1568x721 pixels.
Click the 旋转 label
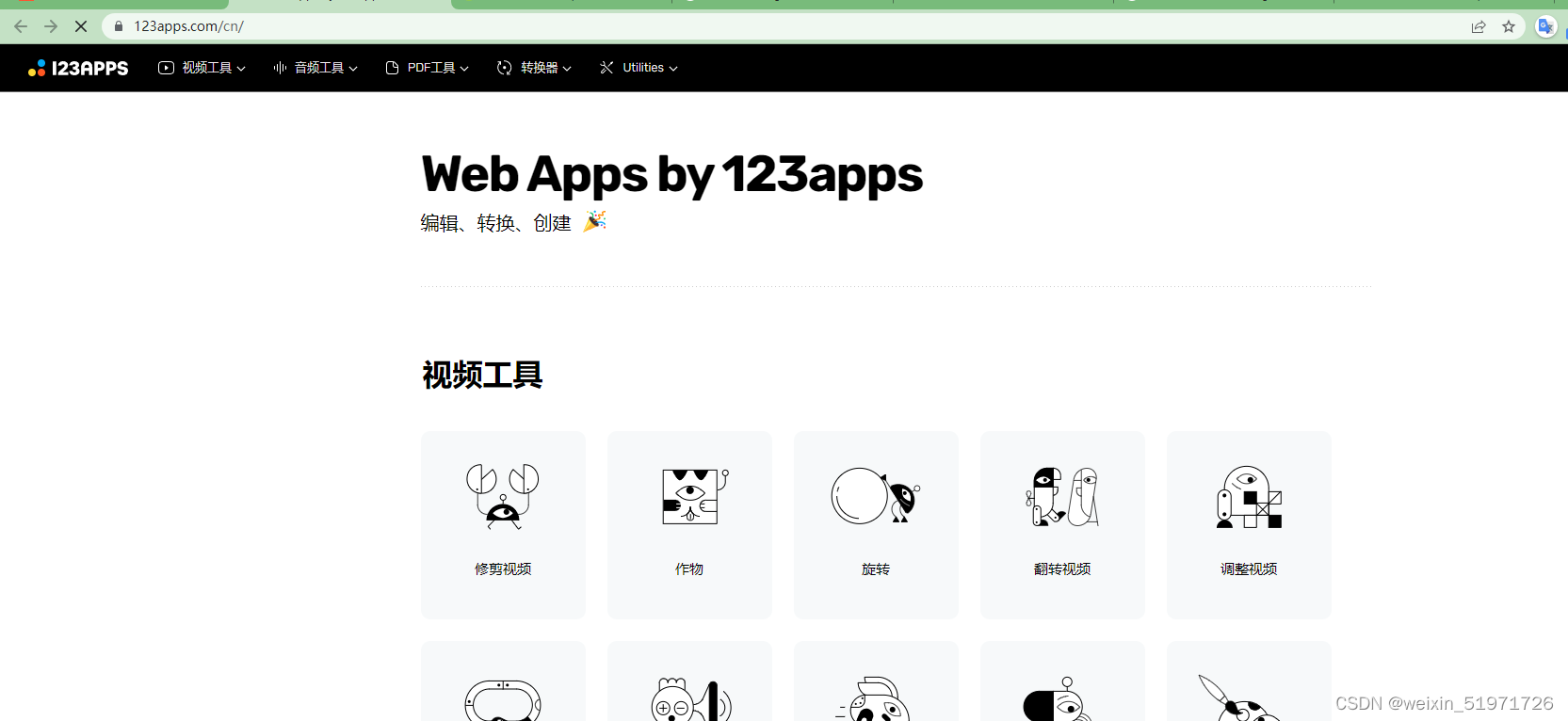876,569
